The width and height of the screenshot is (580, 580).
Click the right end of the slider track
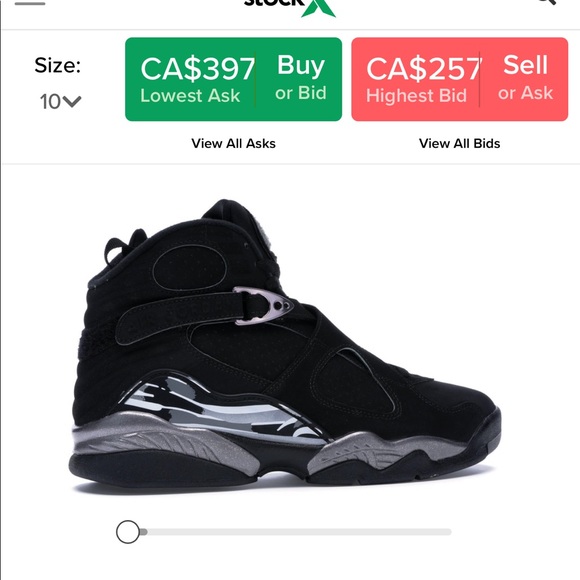click(448, 532)
